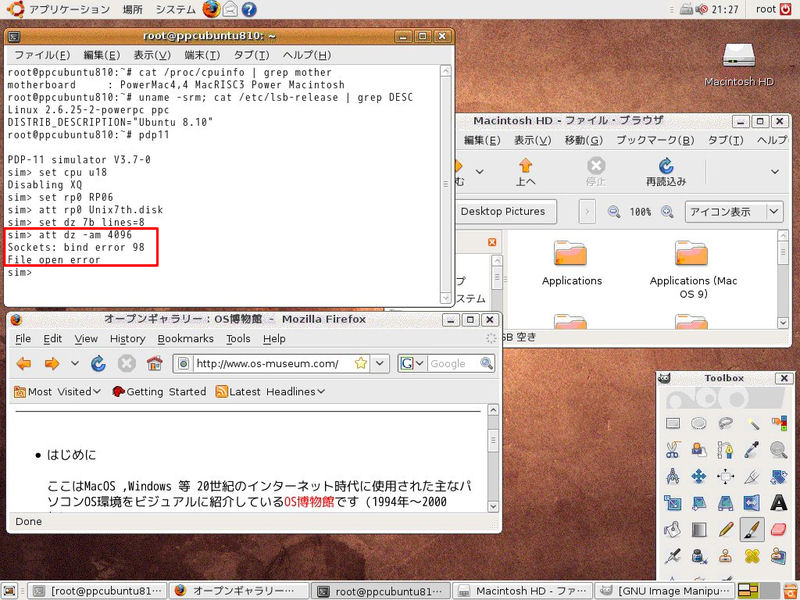Image resolution: width=800 pixels, height=600 pixels.
Task: Zoom out in the file browser
Action: (x=614, y=212)
